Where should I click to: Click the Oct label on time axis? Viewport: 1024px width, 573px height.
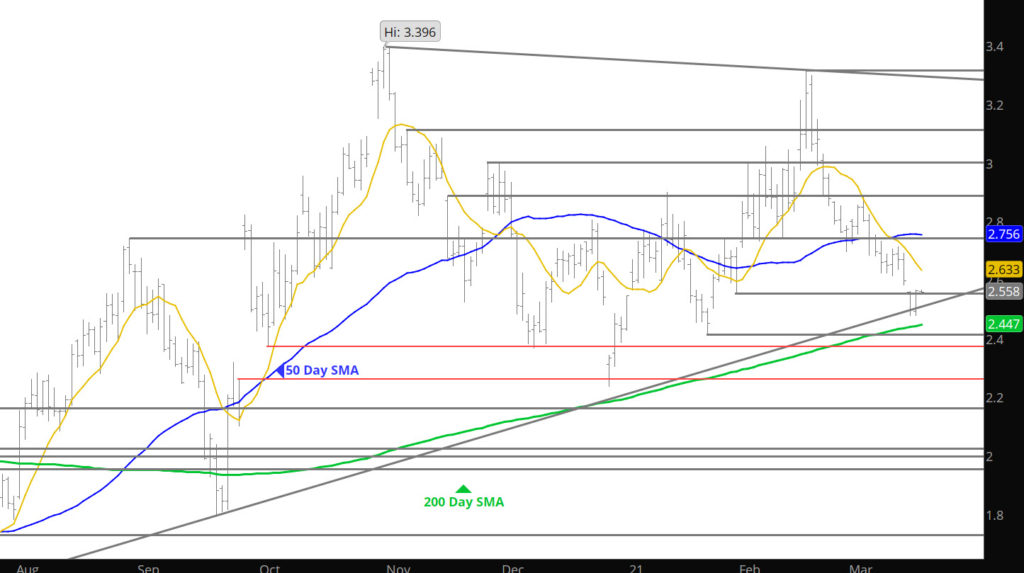[270, 567]
